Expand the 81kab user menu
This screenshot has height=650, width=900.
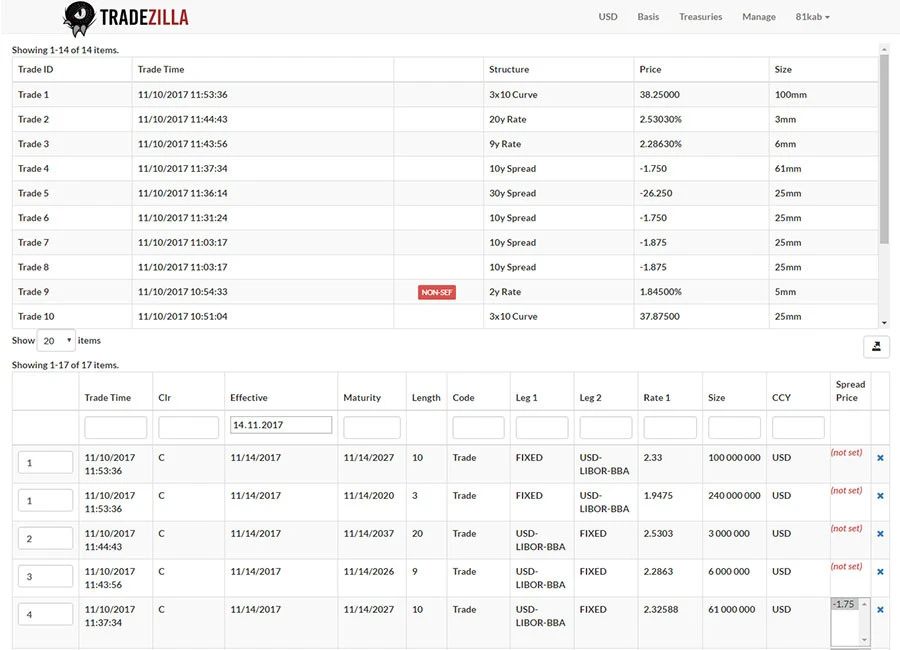coord(812,17)
